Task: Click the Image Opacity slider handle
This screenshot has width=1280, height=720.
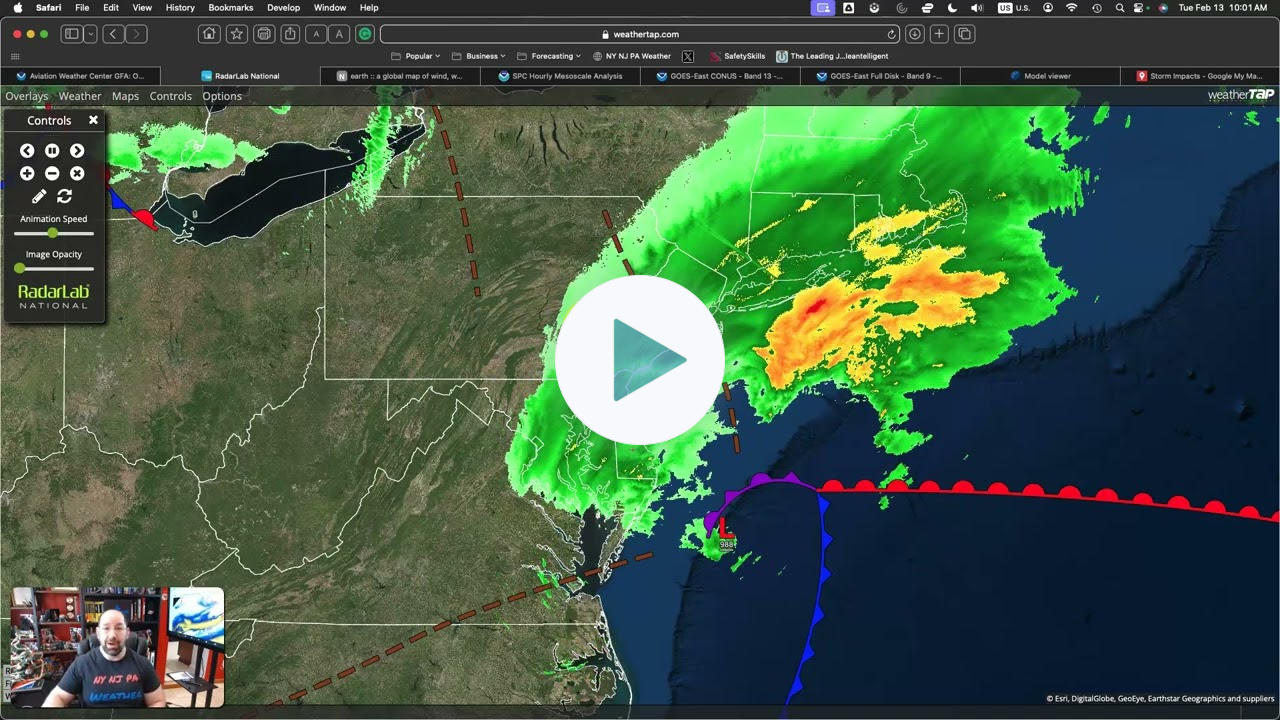Action: pos(20,268)
